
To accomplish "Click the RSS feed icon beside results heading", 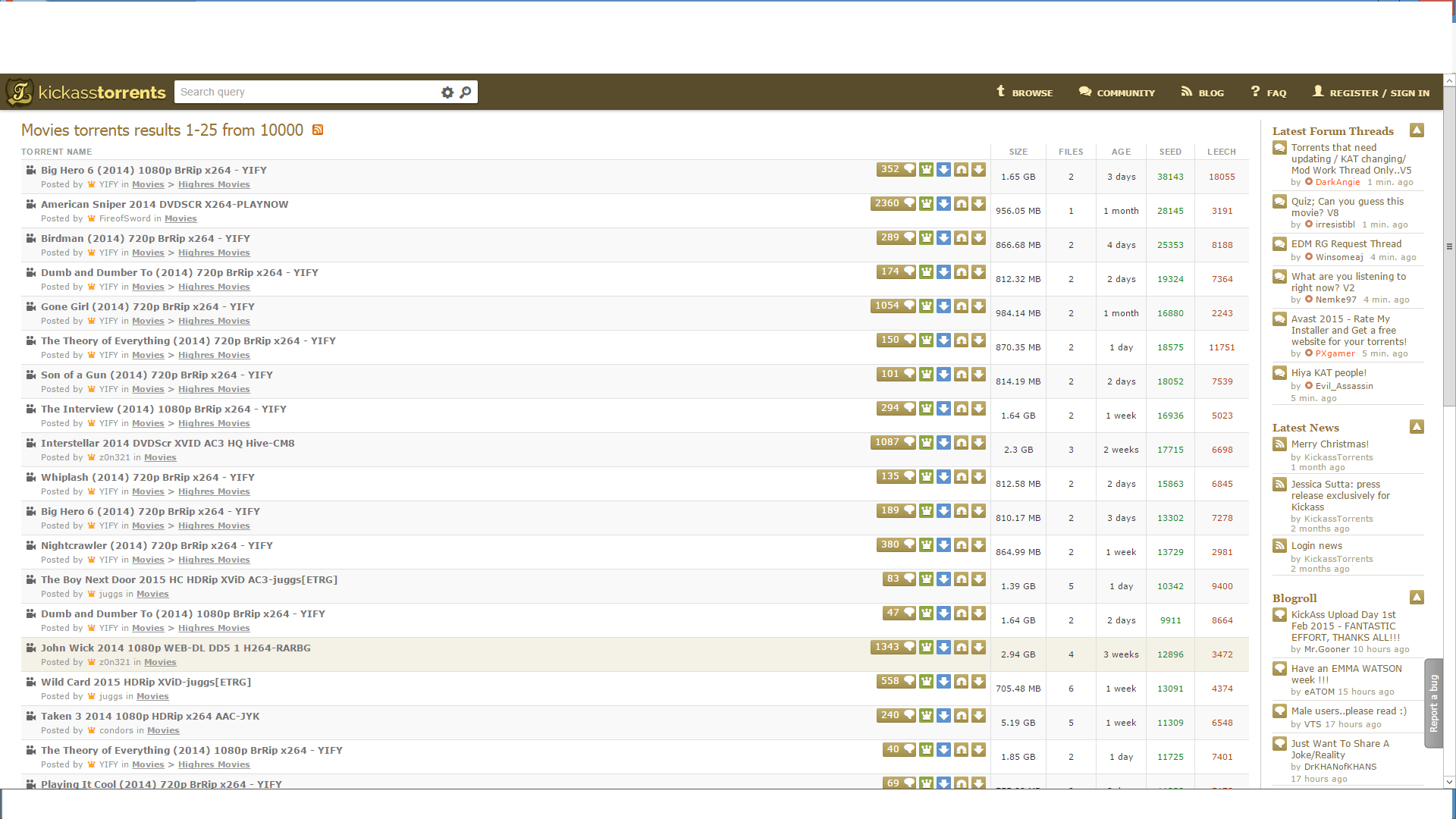I will tap(318, 130).
